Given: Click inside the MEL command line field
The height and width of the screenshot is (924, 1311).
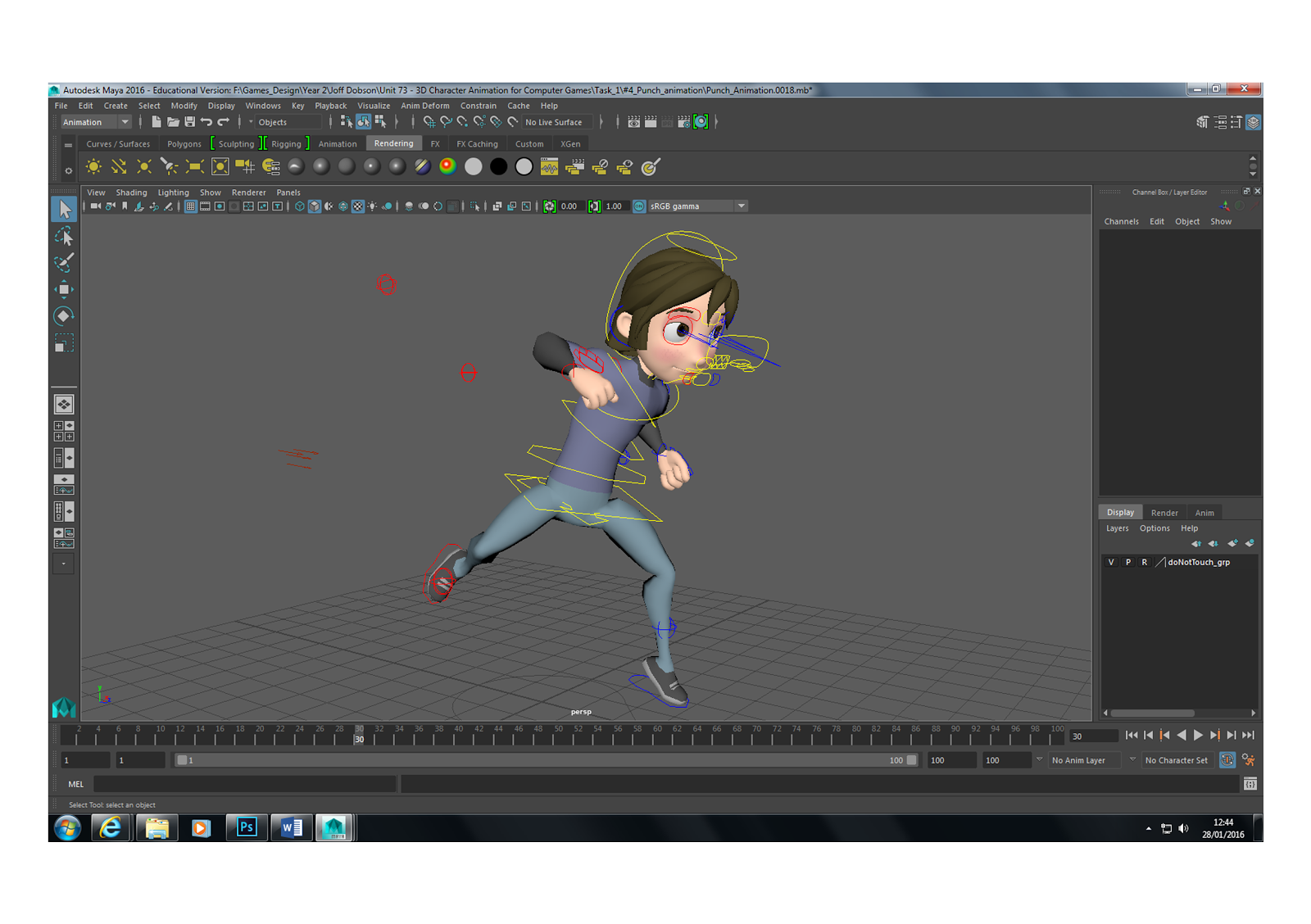Looking at the screenshot, I should [246, 784].
